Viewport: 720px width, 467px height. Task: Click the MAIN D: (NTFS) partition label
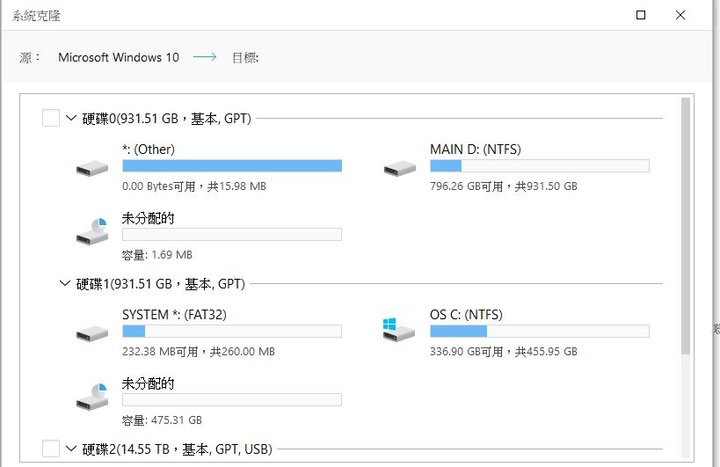pos(475,149)
